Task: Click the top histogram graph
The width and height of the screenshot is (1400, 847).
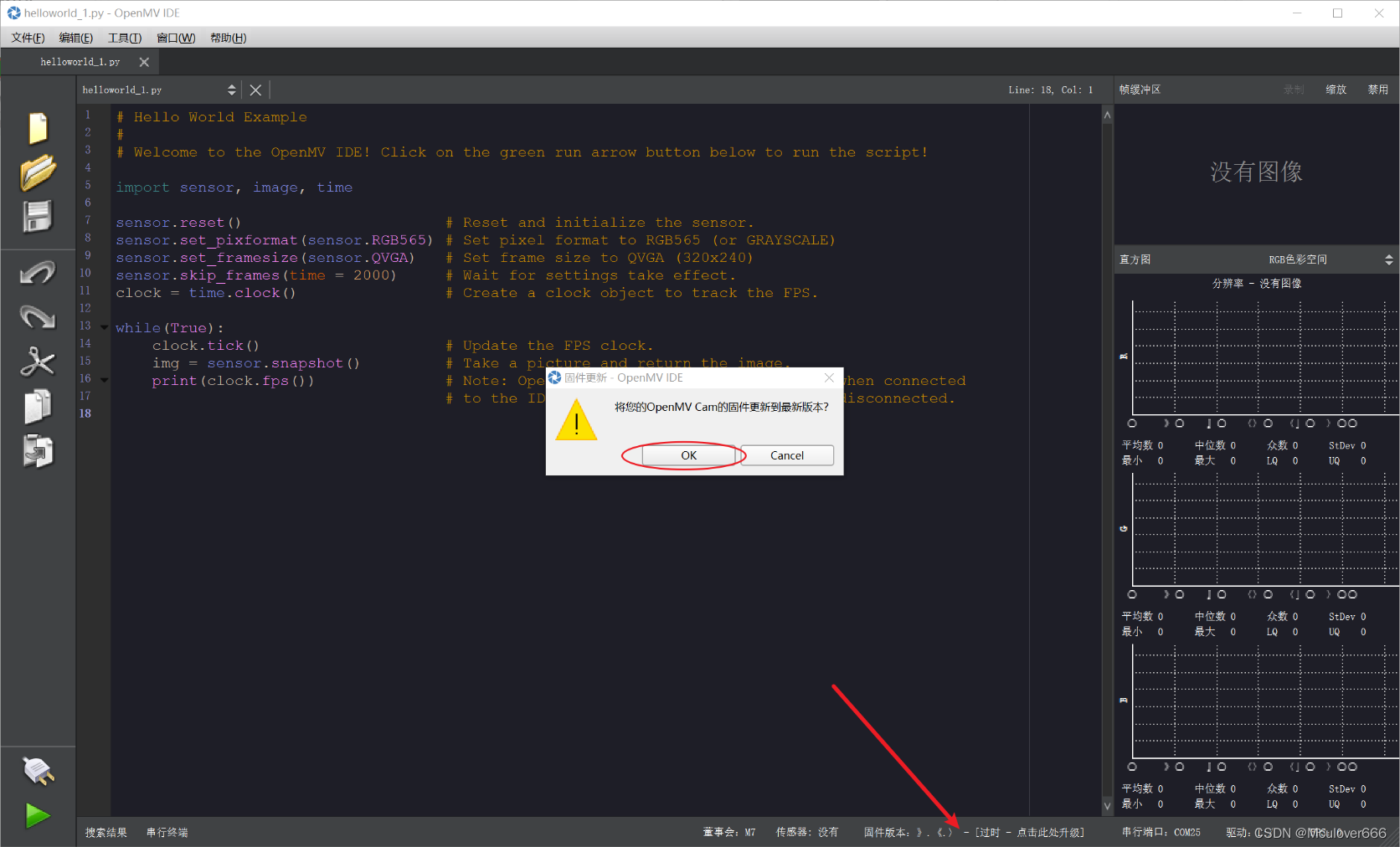Action: (1264, 358)
